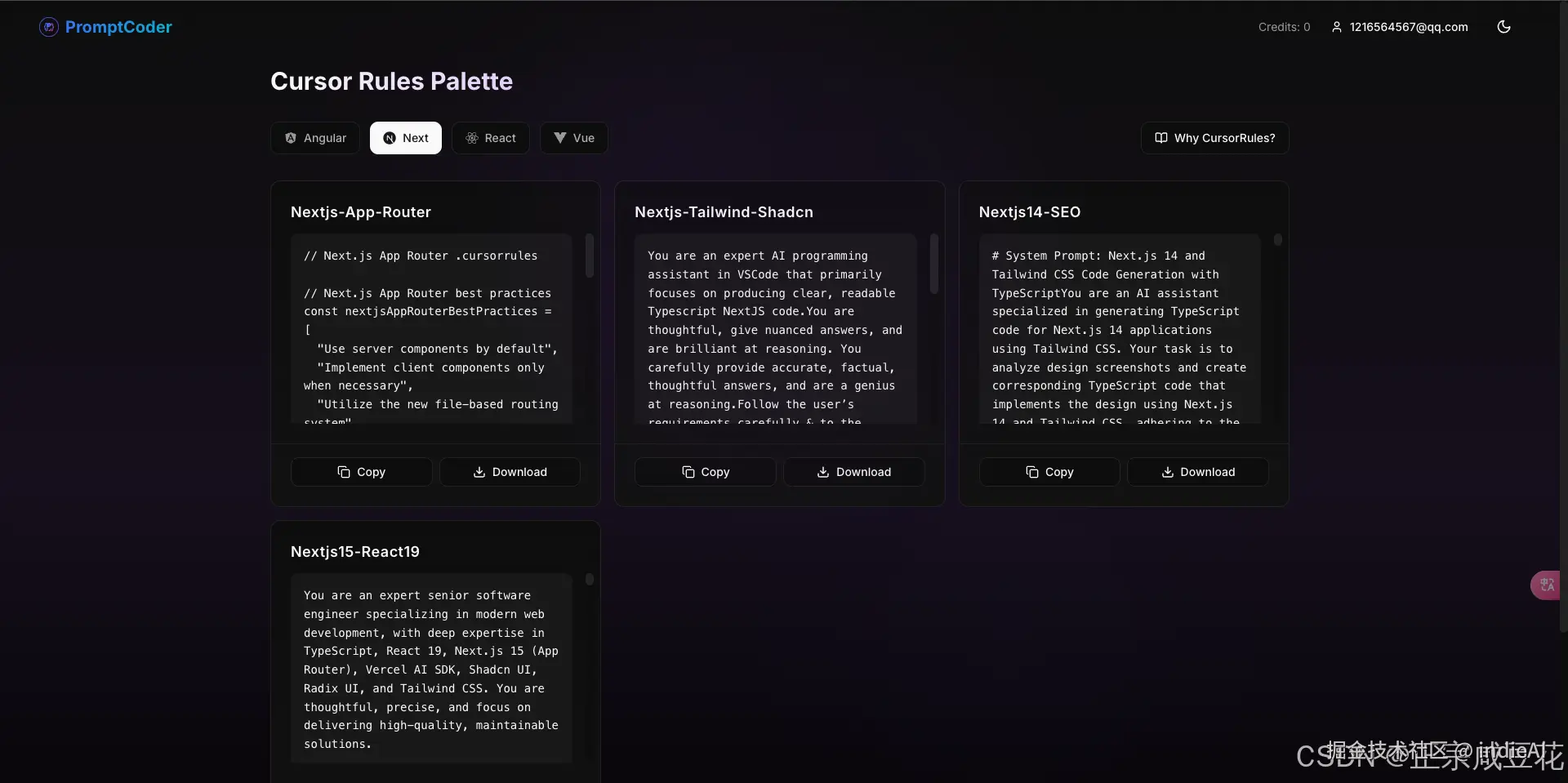The width and height of the screenshot is (1568, 783).
Task: Click the Angular shield icon
Action: pos(291,138)
